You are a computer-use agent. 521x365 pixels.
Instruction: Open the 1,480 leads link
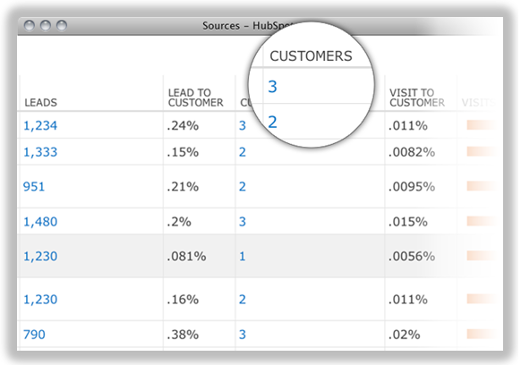tap(40, 222)
